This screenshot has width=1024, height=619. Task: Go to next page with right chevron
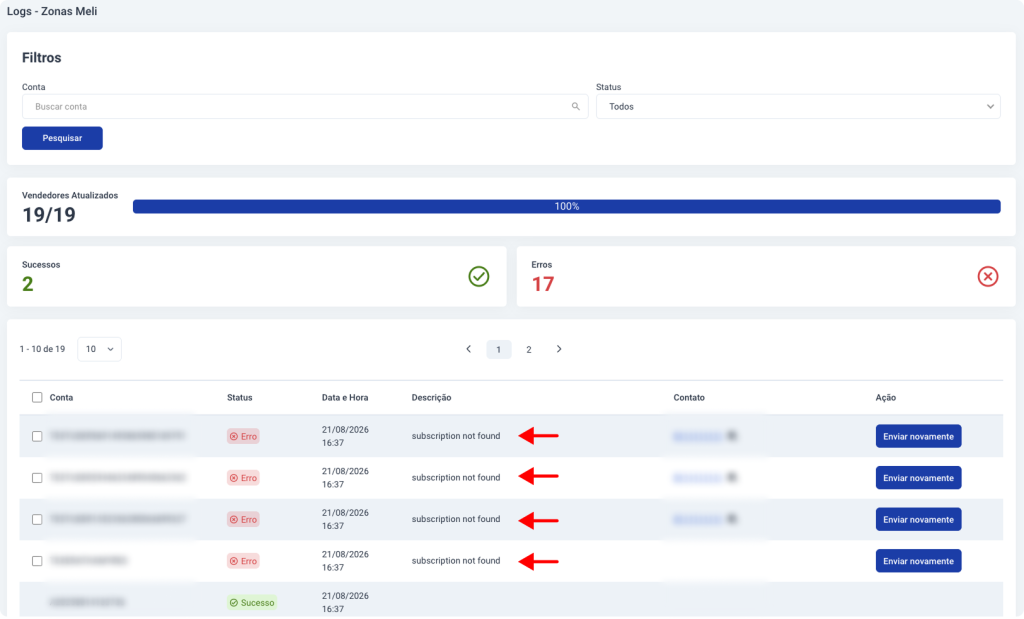559,349
